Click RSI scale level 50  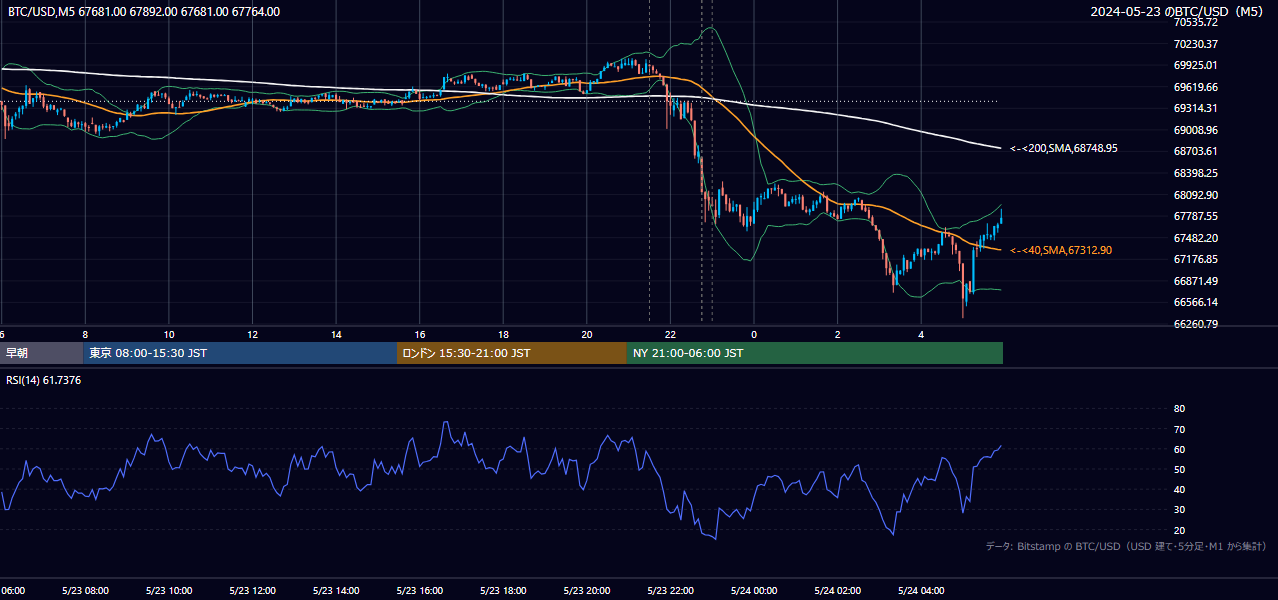click(1179, 469)
